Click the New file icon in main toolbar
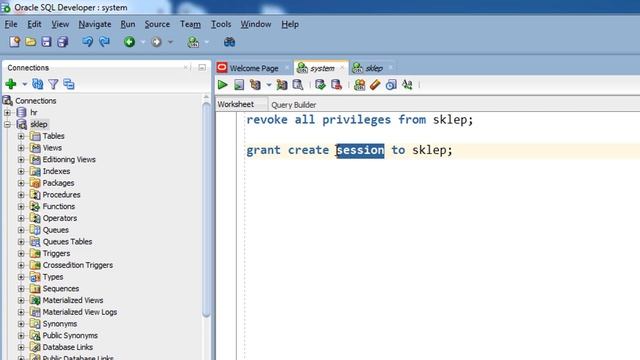Image resolution: width=640 pixels, height=360 pixels. click(15, 42)
